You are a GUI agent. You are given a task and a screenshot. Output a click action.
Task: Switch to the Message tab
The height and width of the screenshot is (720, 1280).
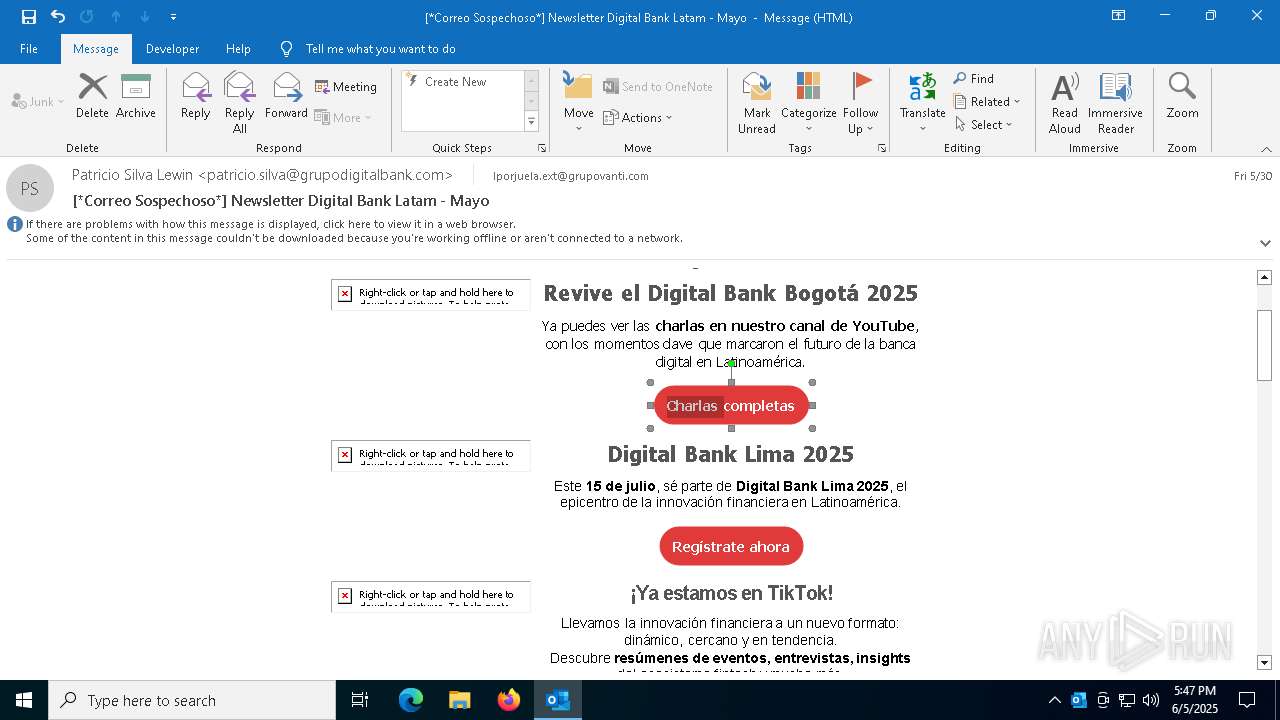96,49
